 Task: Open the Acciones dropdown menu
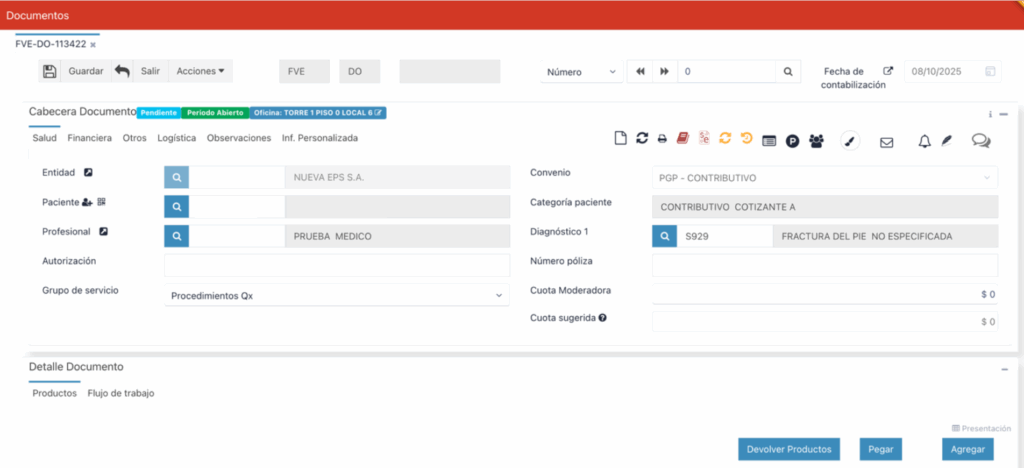pyautogui.click(x=200, y=71)
